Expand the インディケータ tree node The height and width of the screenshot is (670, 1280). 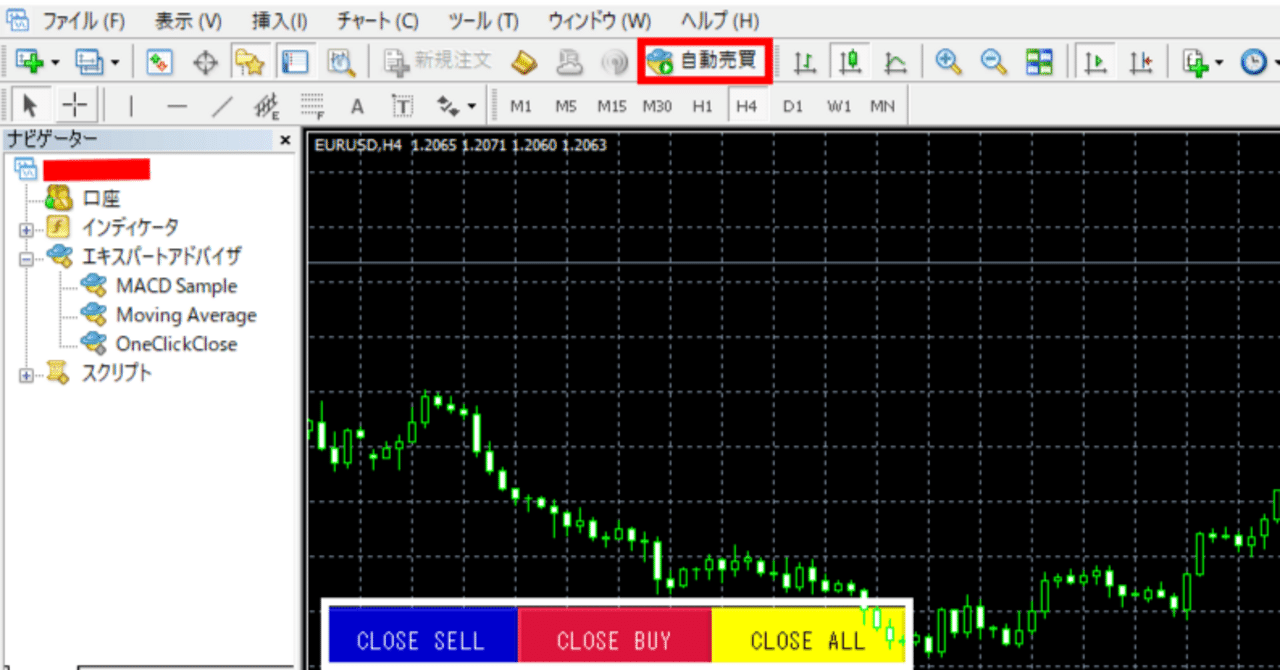tap(26, 229)
